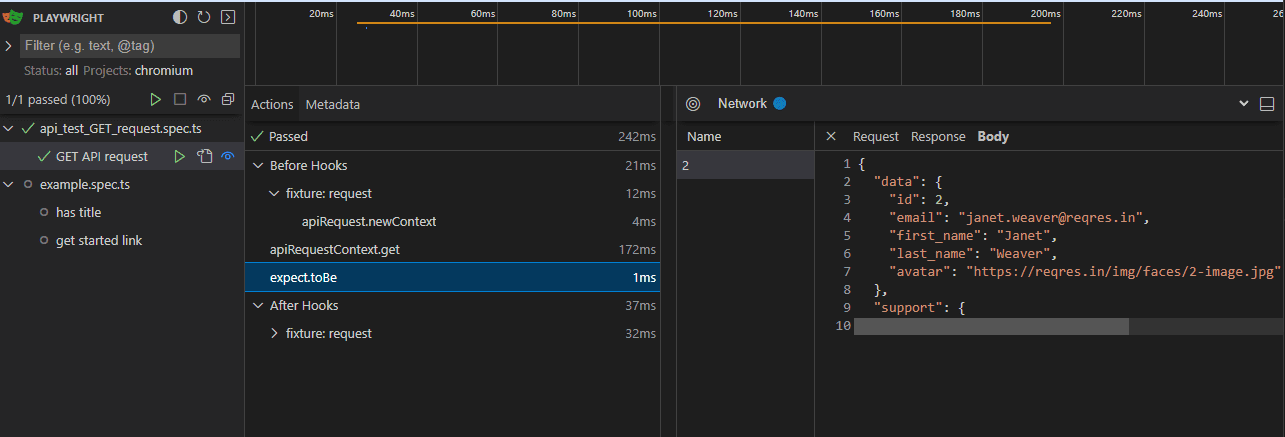Toggle watch on GET API request test
1285x437 pixels.
pos(228,156)
